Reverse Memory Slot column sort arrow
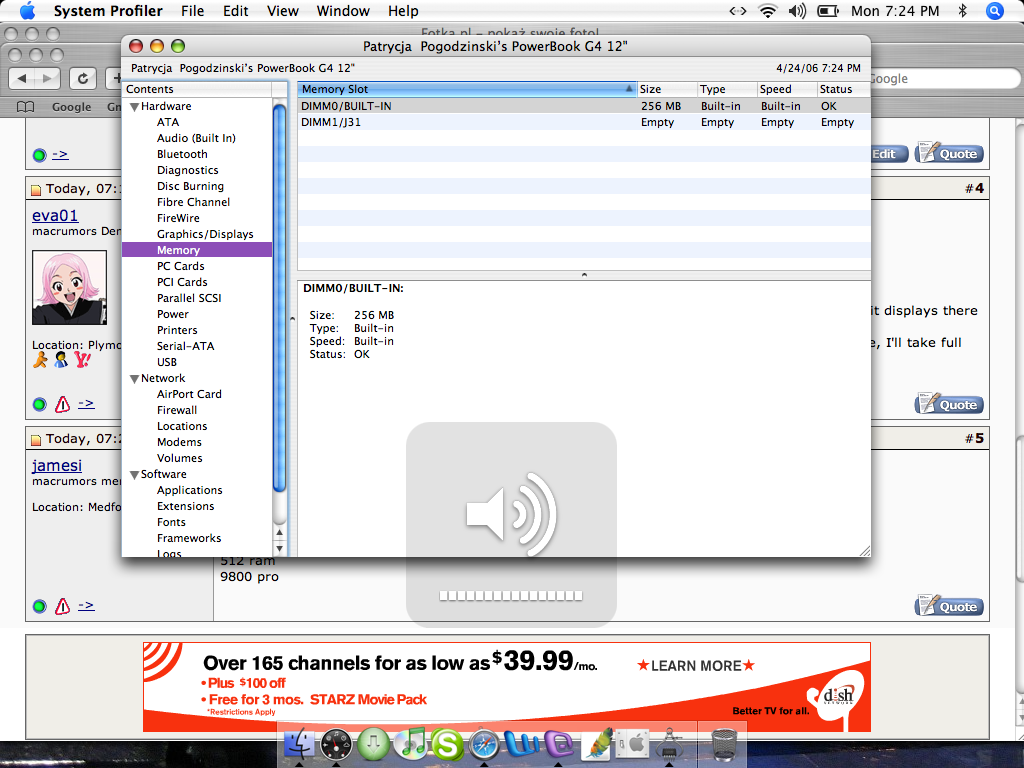 click(x=629, y=89)
